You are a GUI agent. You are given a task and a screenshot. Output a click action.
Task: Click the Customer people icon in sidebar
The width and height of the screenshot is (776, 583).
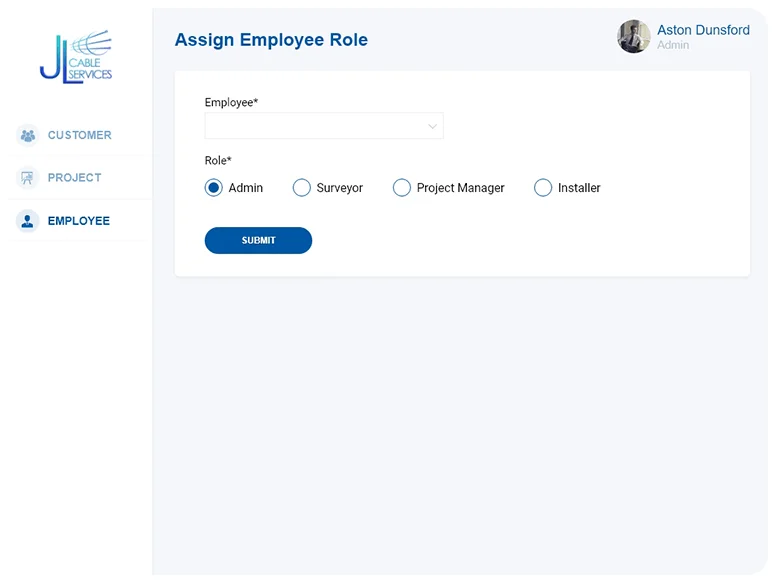28,135
